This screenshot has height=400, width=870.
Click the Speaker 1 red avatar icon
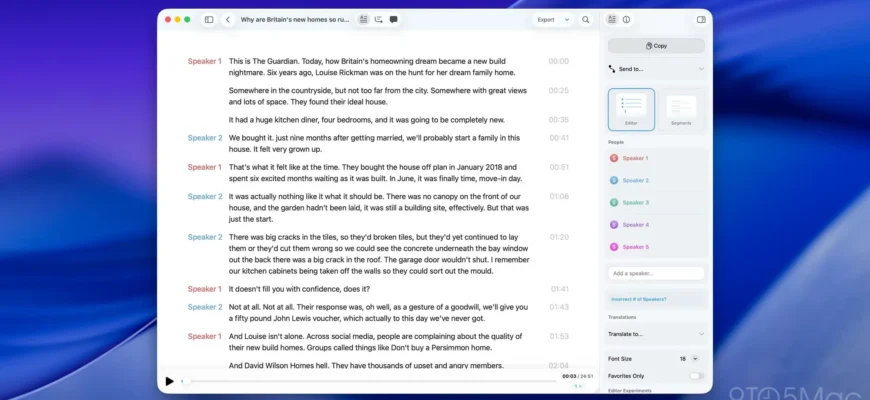click(x=614, y=158)
